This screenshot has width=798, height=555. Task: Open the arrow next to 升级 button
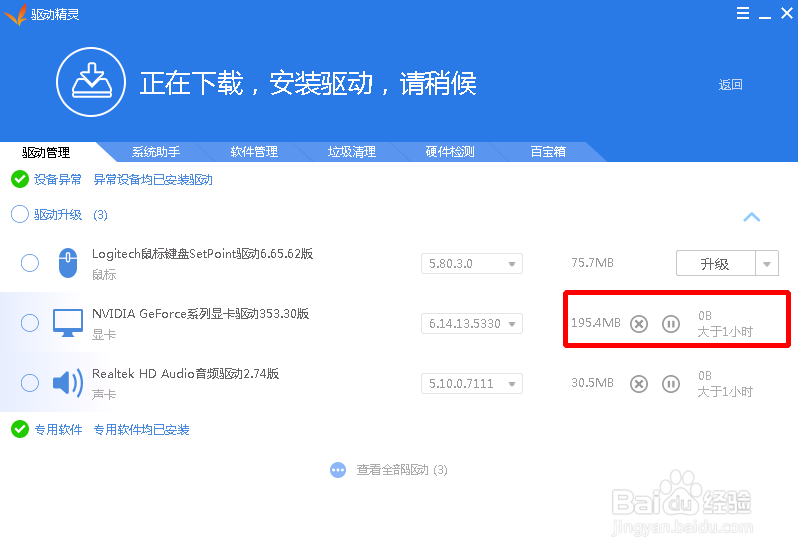click(x=767, y=264)
